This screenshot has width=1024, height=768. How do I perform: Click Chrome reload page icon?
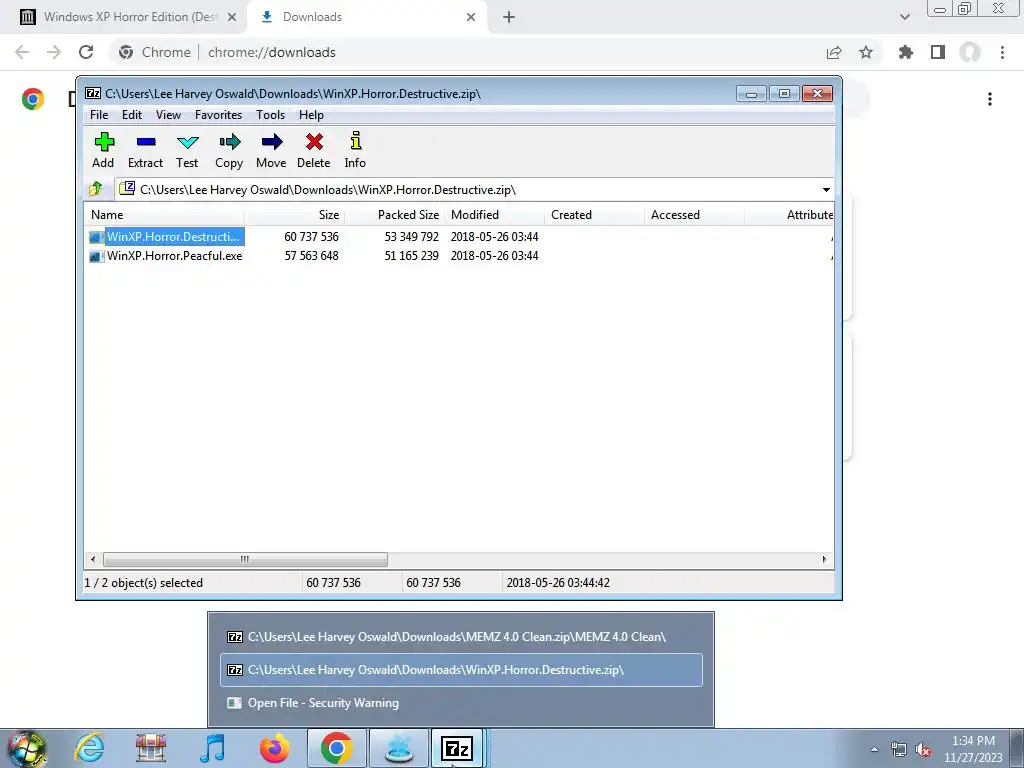[x=86, y=52]
